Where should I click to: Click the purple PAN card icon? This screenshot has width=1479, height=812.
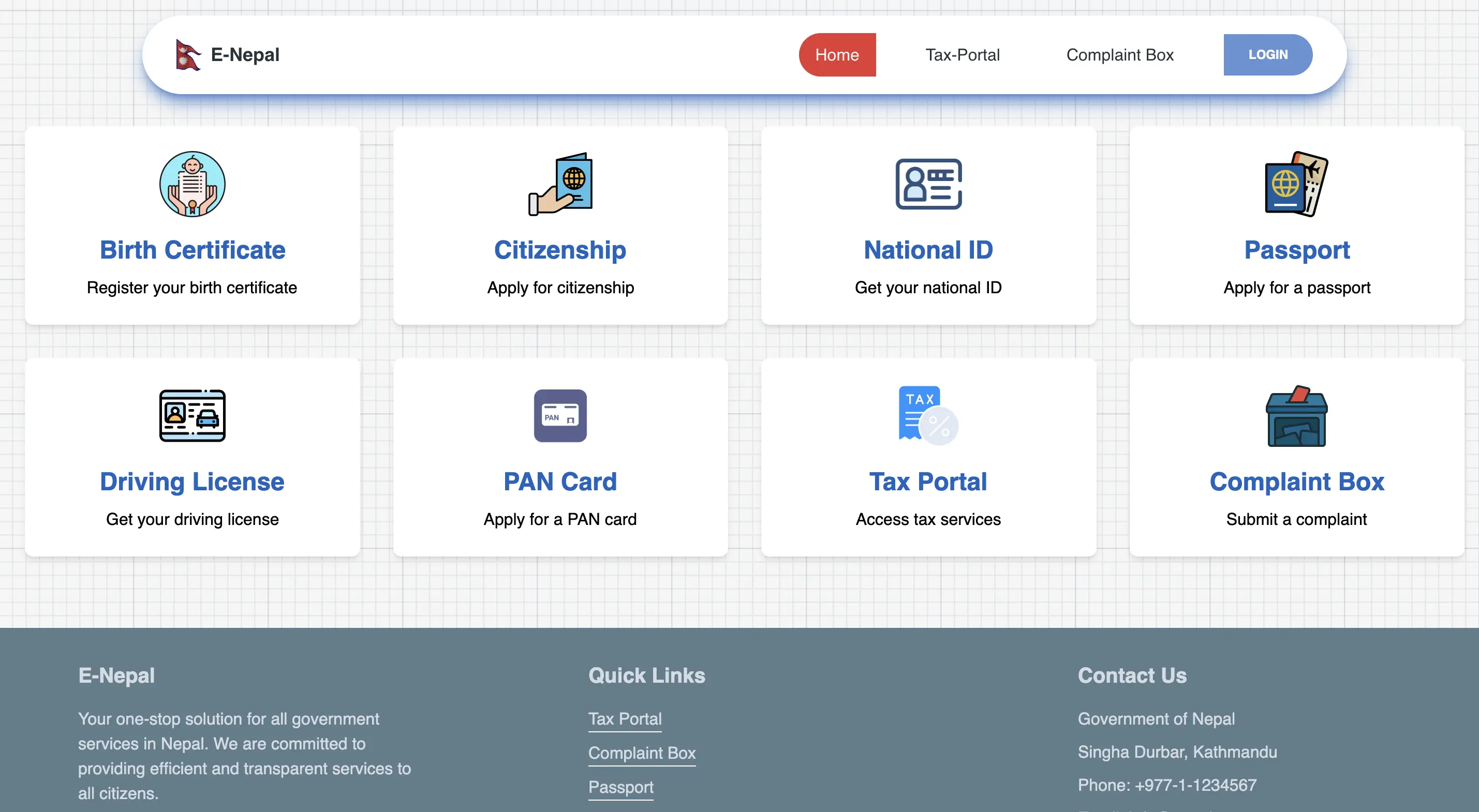[560, 415]
